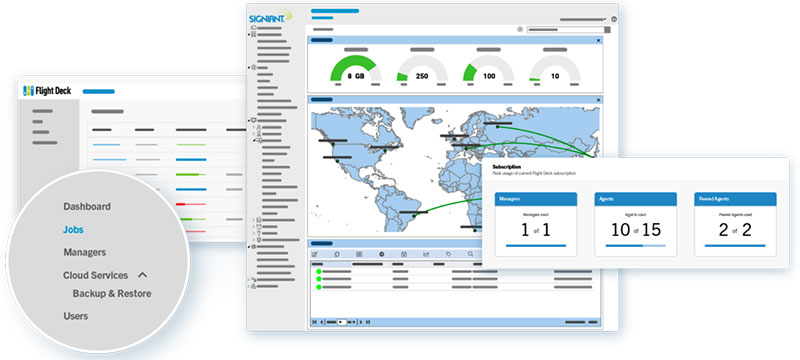Click the edit pencil icon in job toolbar
The width and height of the screenshot is (800, 360).
pos(315,254)
